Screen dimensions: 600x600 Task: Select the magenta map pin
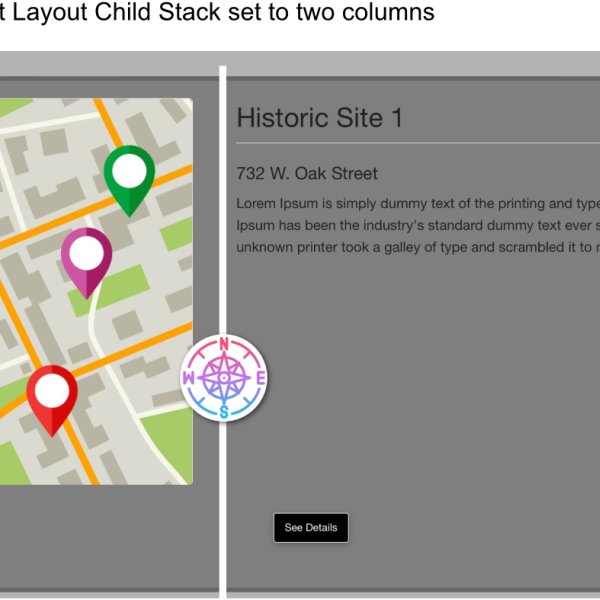[87, 260]
